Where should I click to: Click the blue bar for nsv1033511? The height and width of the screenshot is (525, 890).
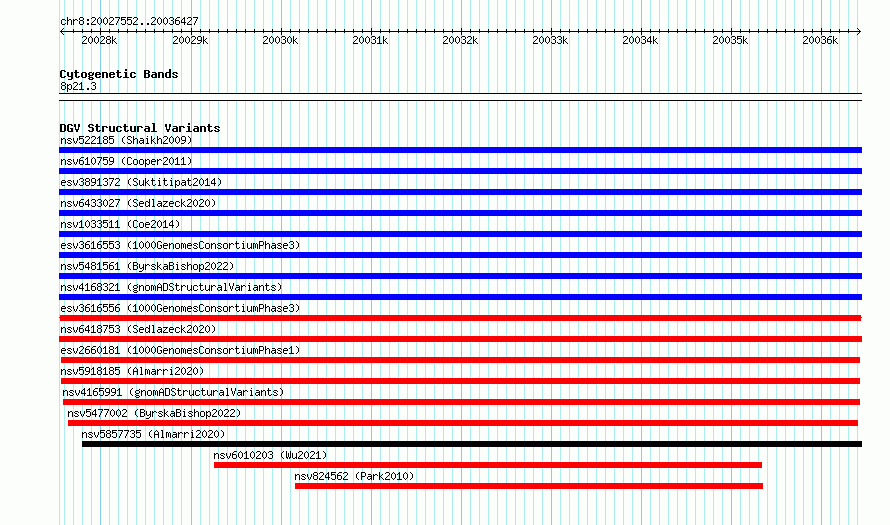pyautogui.click(x=460, y=234)
